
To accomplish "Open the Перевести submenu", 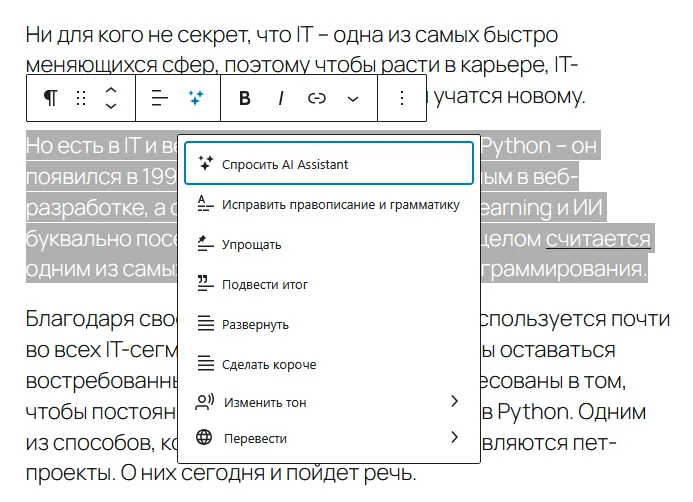I will point(329,438).
